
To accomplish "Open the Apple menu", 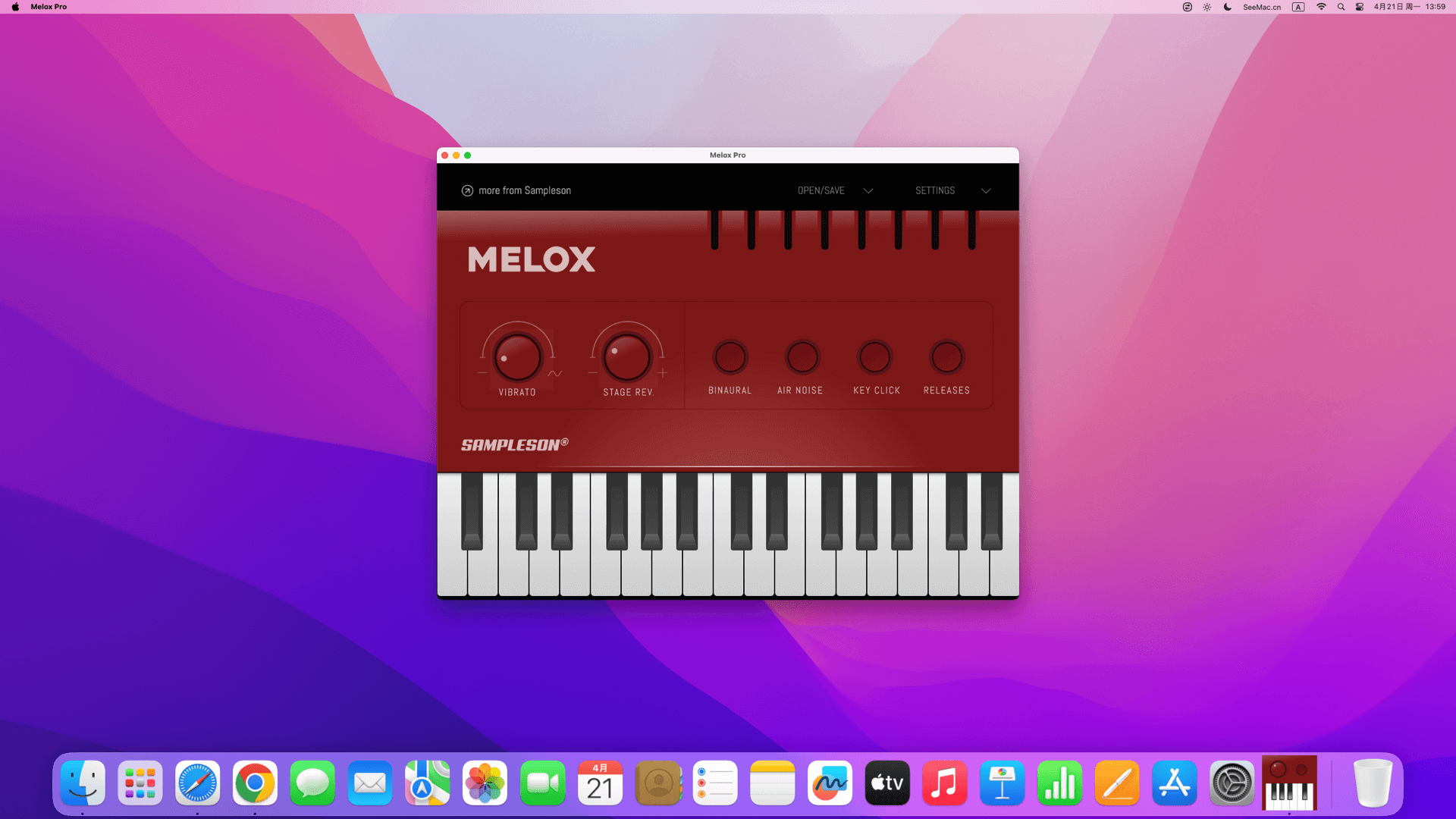I will (15, 7).
